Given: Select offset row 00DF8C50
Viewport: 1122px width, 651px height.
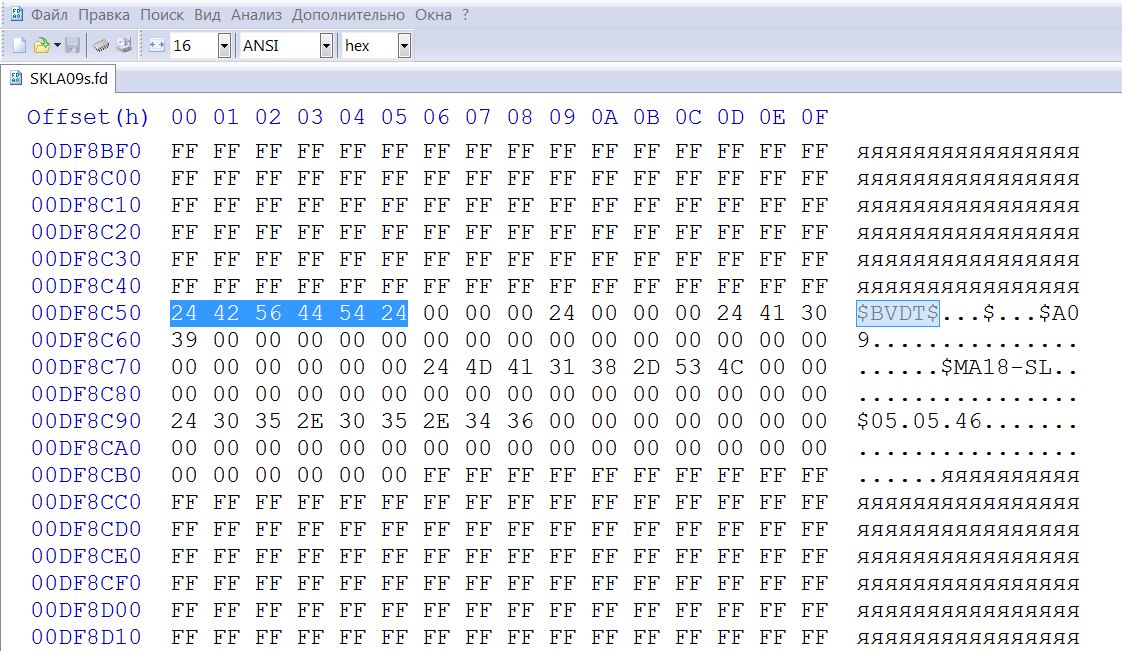Looking at the screenshot, I should [86, 313].
